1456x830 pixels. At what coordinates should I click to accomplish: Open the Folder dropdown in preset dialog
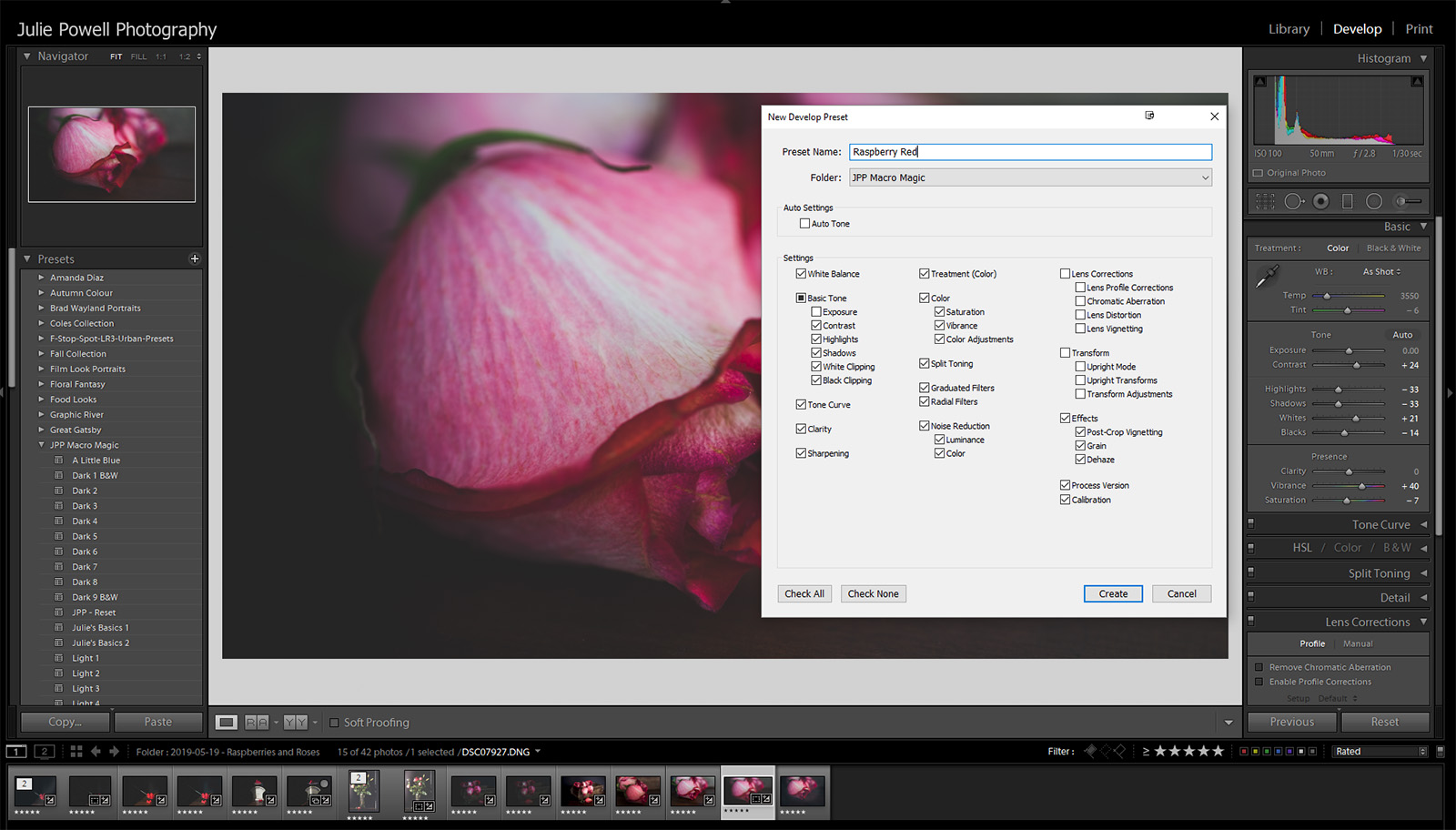pos(1030,177)
